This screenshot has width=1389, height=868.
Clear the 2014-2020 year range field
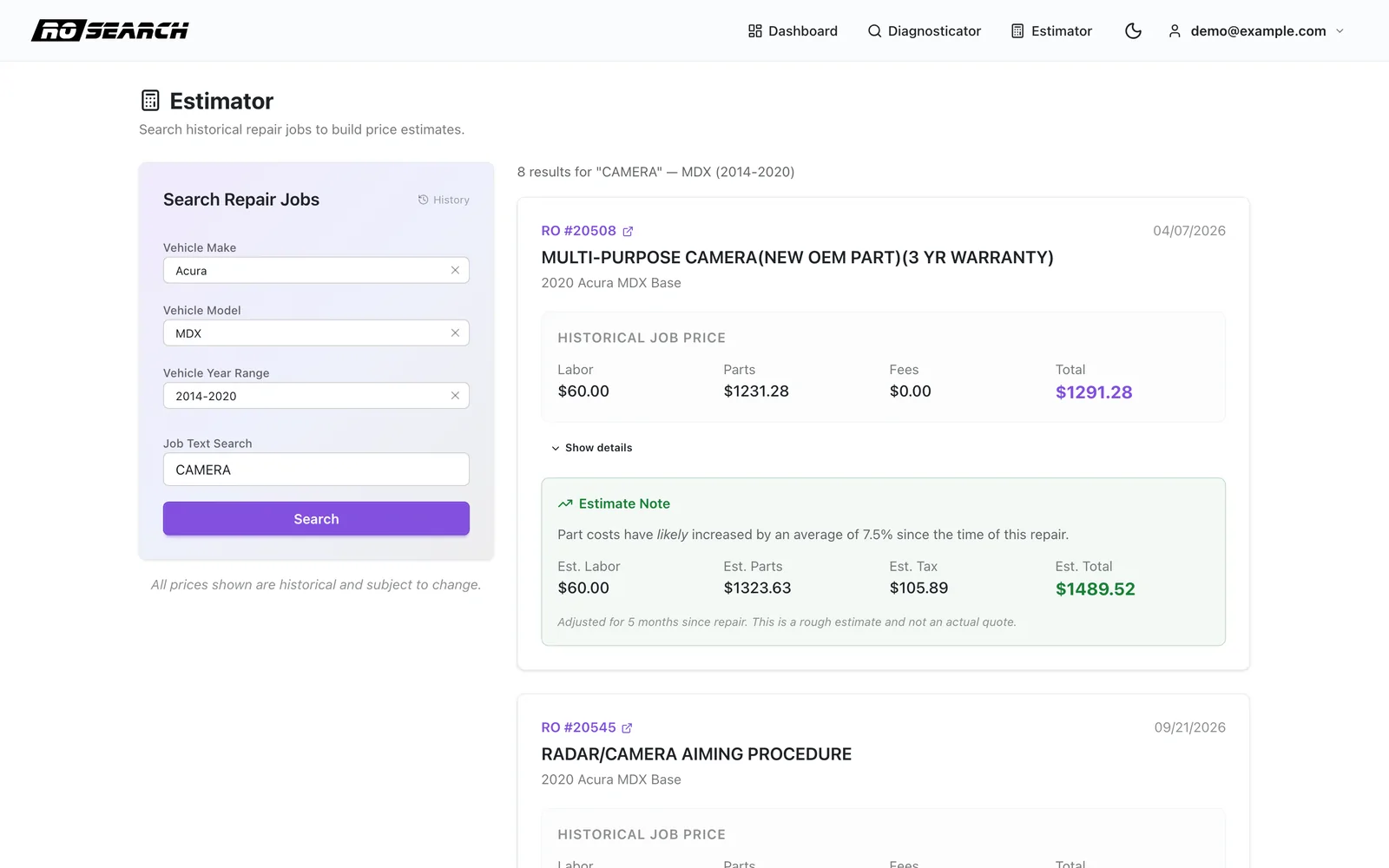click(455, 395)
